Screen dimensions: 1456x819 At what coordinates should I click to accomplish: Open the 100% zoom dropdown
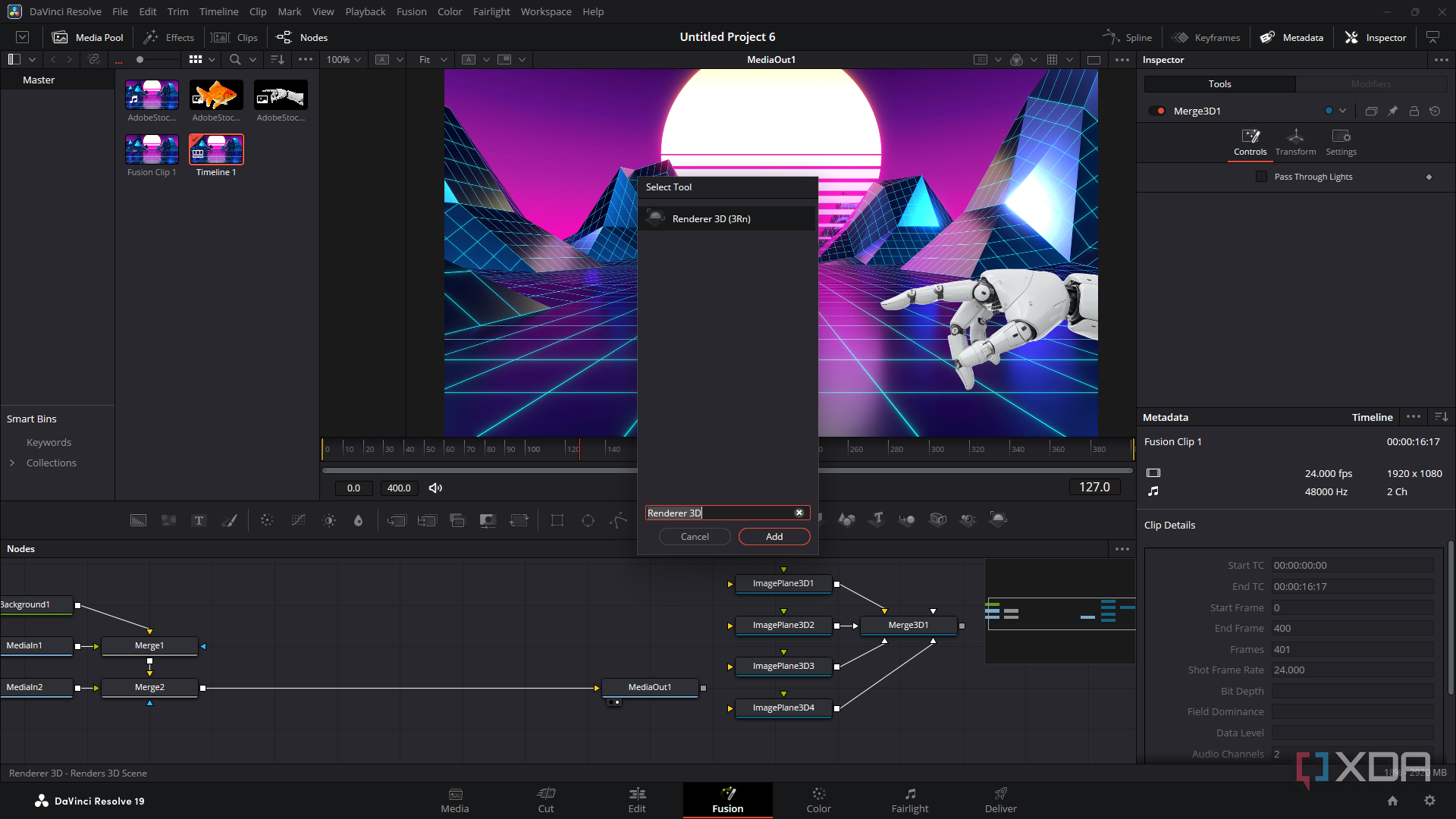pos(344,59)
